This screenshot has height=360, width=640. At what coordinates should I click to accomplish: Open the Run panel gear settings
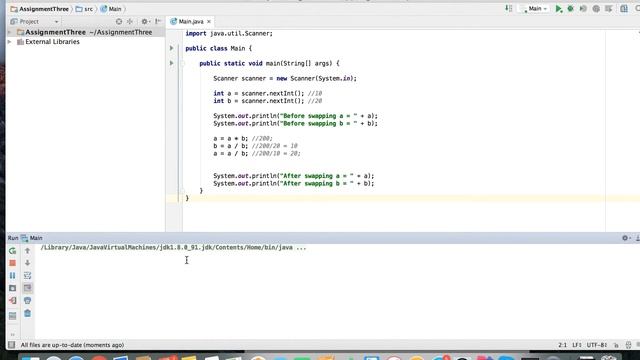click(625, 238)
